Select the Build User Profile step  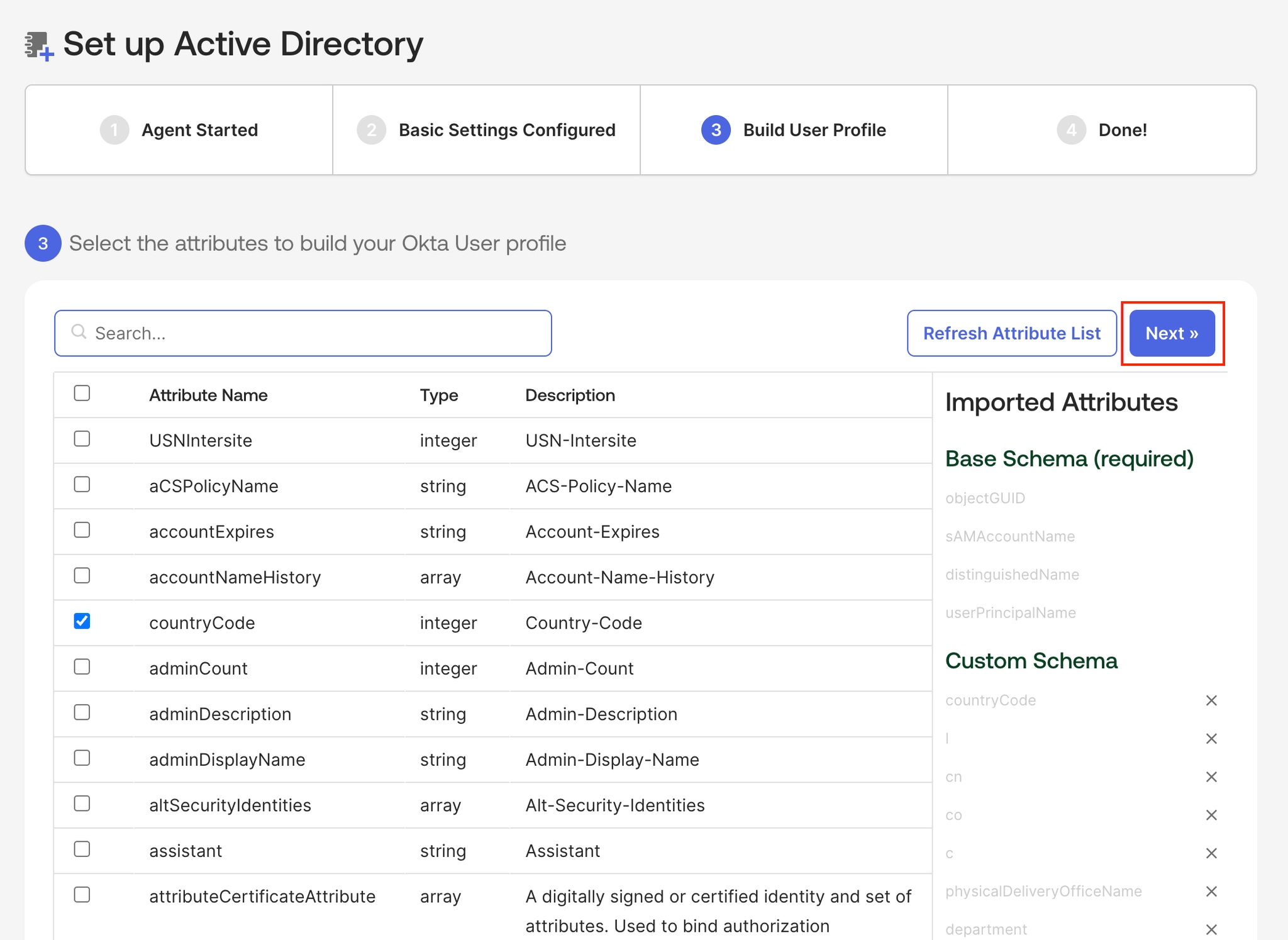pos(794,130)
